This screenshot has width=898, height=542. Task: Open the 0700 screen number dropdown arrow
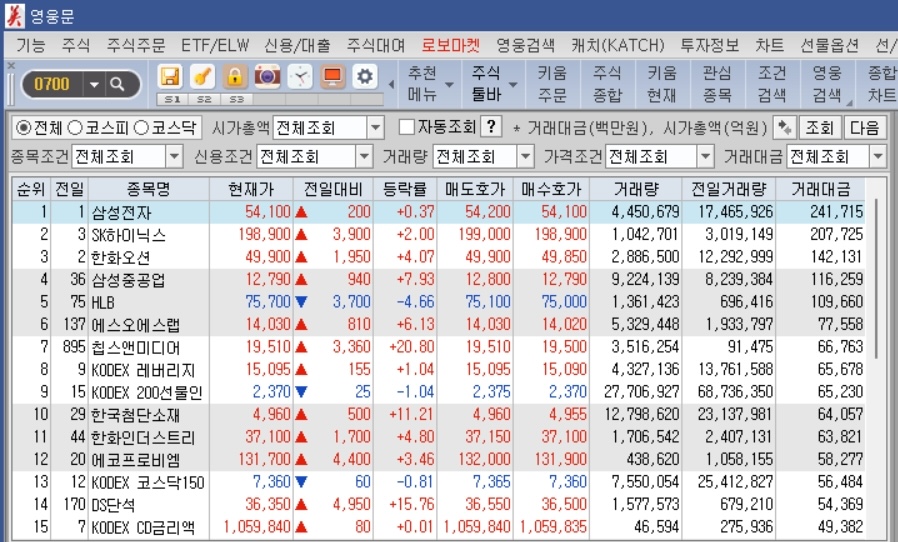94,85
